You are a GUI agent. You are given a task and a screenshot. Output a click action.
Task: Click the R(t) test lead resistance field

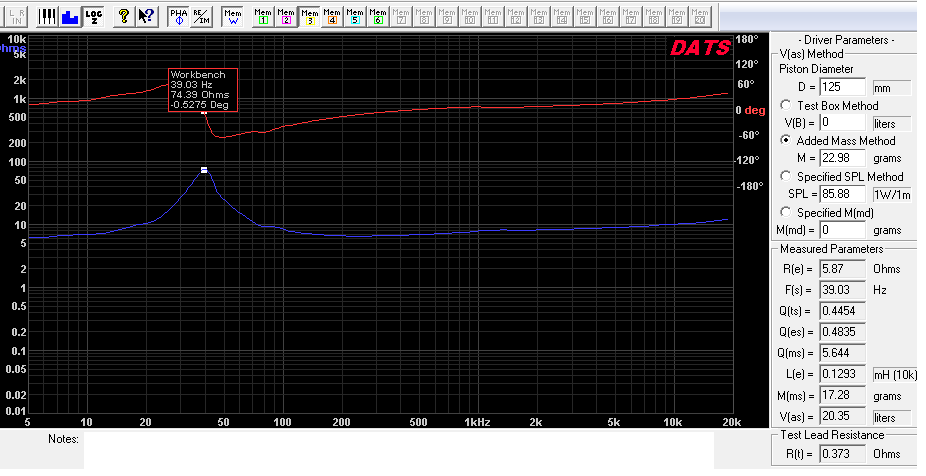click(843, 454)
